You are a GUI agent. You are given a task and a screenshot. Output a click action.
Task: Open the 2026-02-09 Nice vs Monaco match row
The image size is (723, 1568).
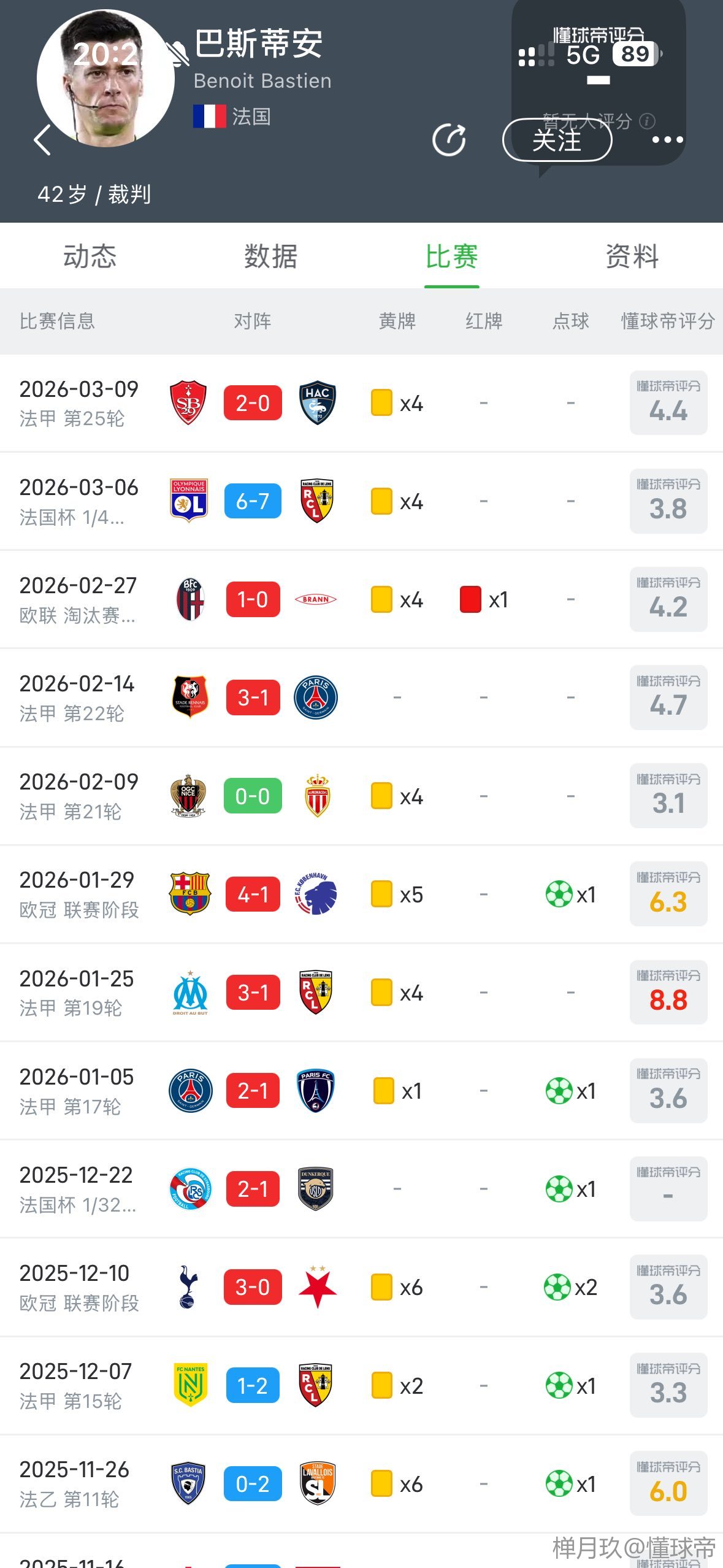(x=80, y=796)
